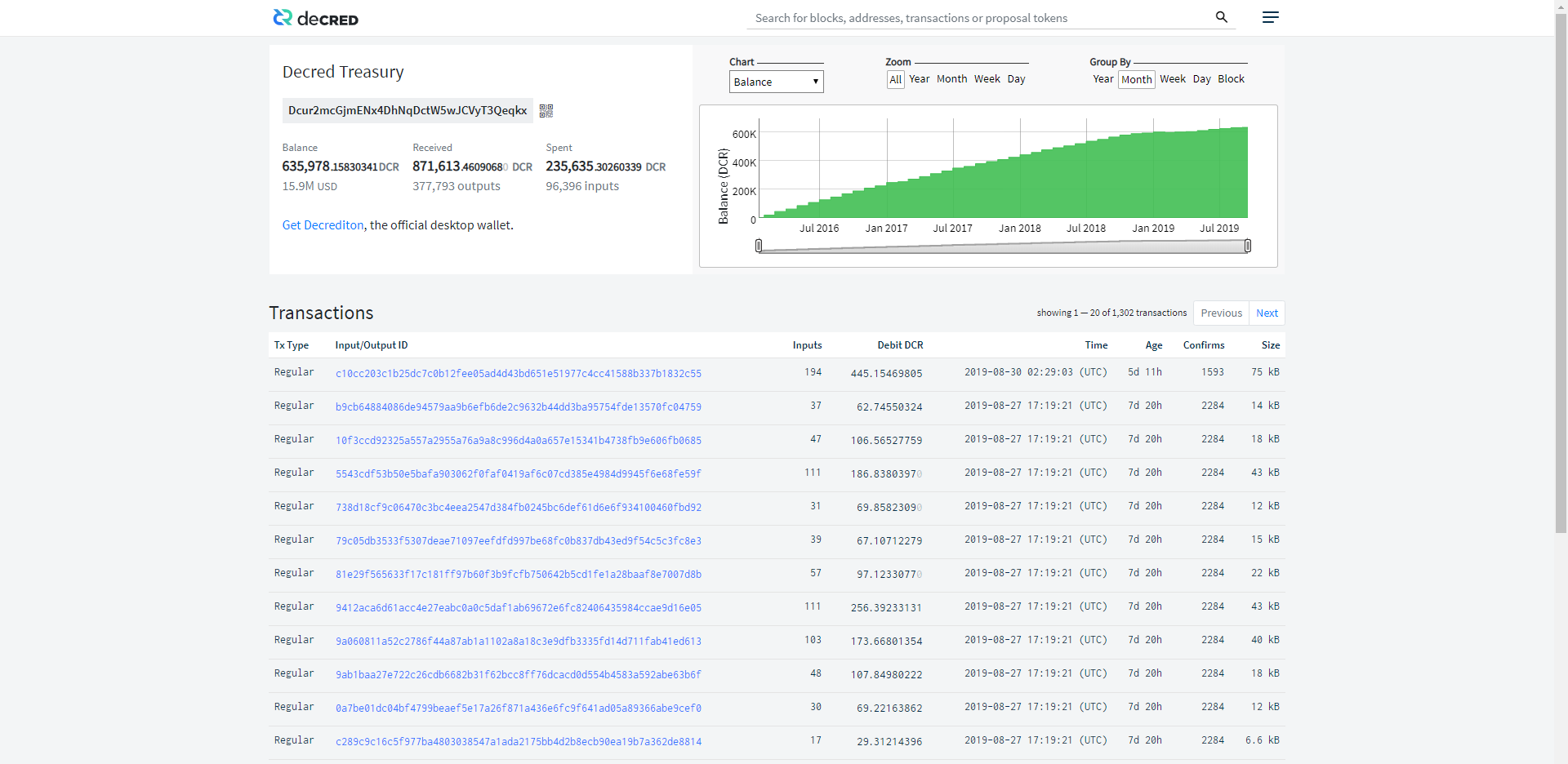Grab the left chart range slider handle

759,246
